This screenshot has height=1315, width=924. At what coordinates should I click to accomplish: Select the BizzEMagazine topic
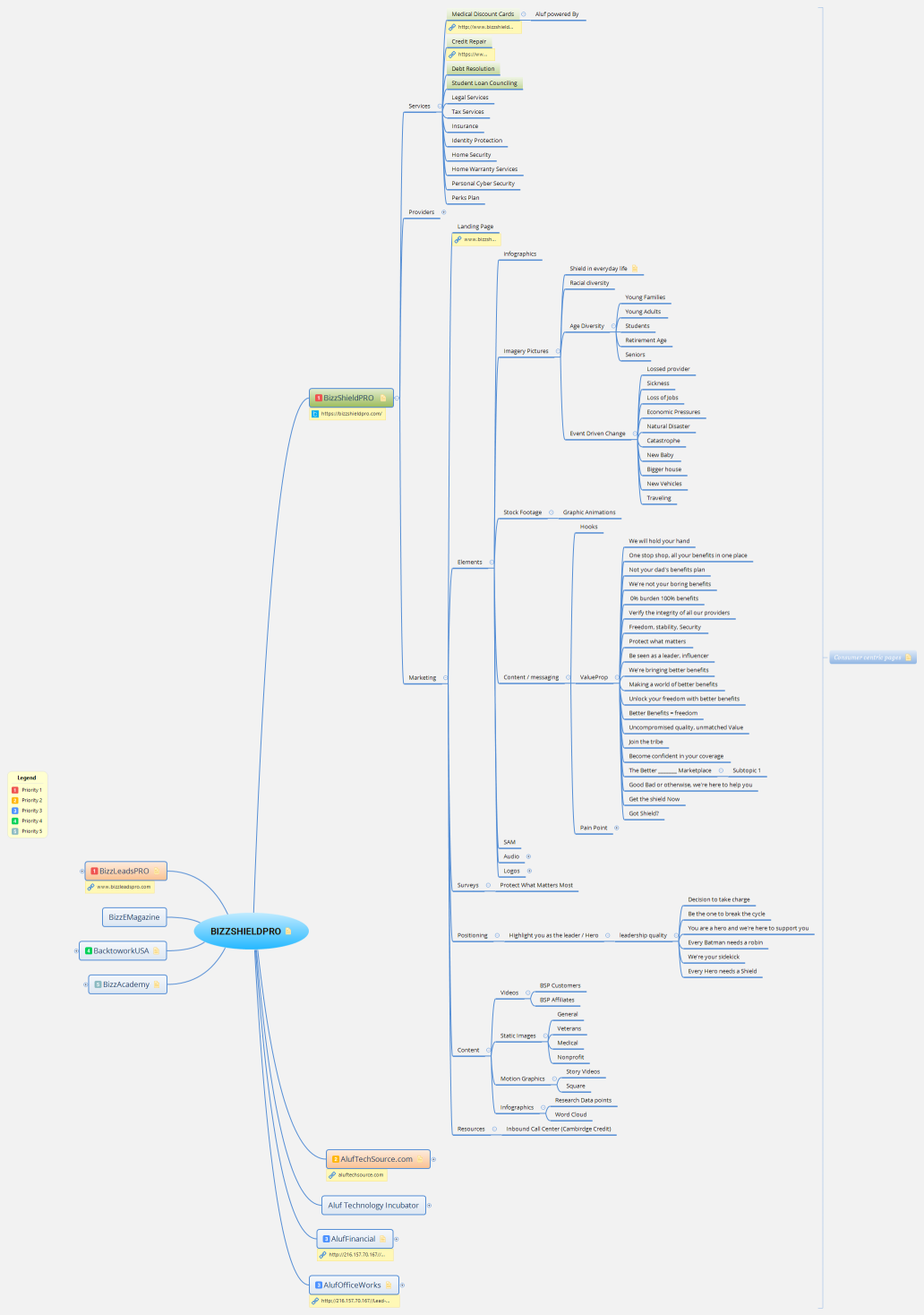point(134,917)
